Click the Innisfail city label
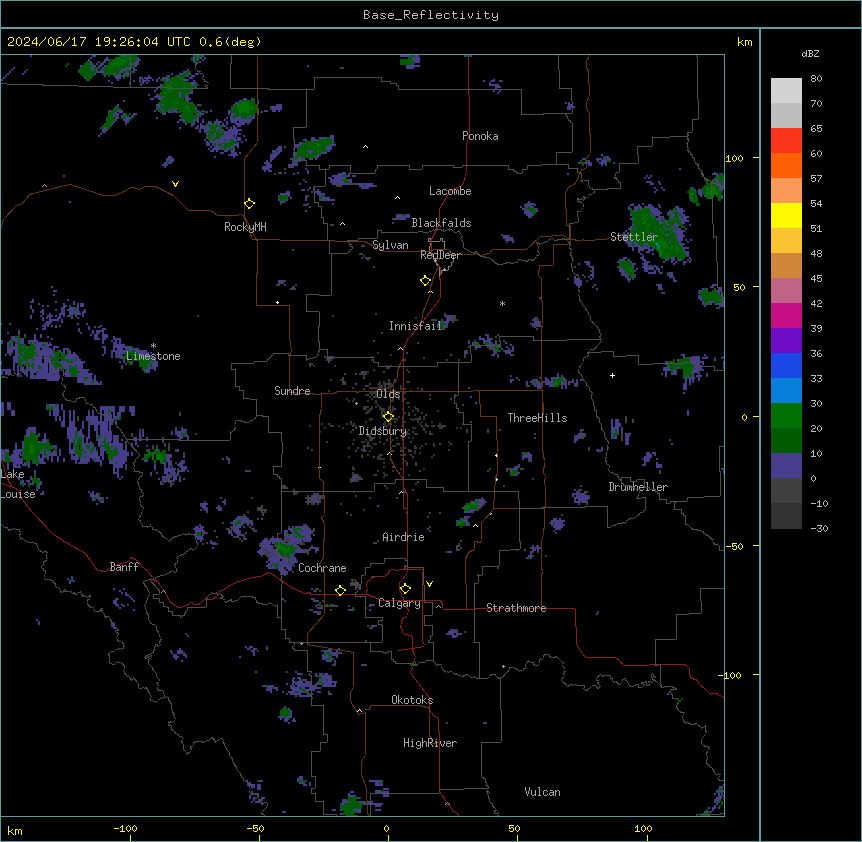Viewport: 862px width, 842px height. point(415,326)
